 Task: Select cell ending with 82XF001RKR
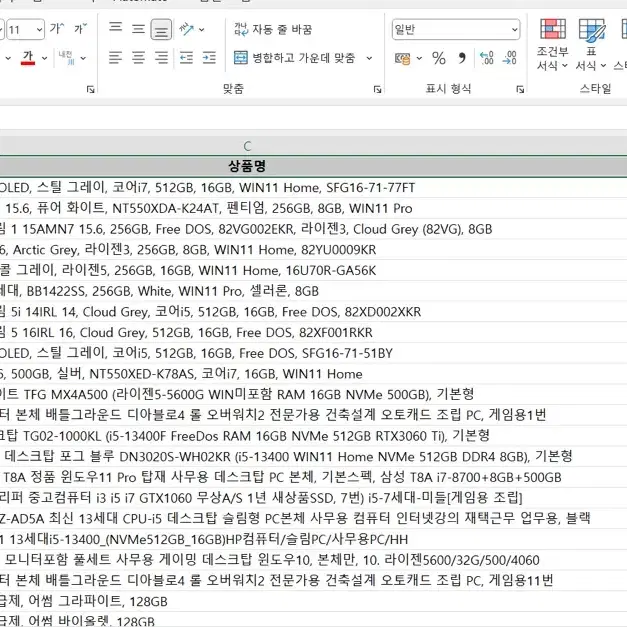click(x=314, y=333)
